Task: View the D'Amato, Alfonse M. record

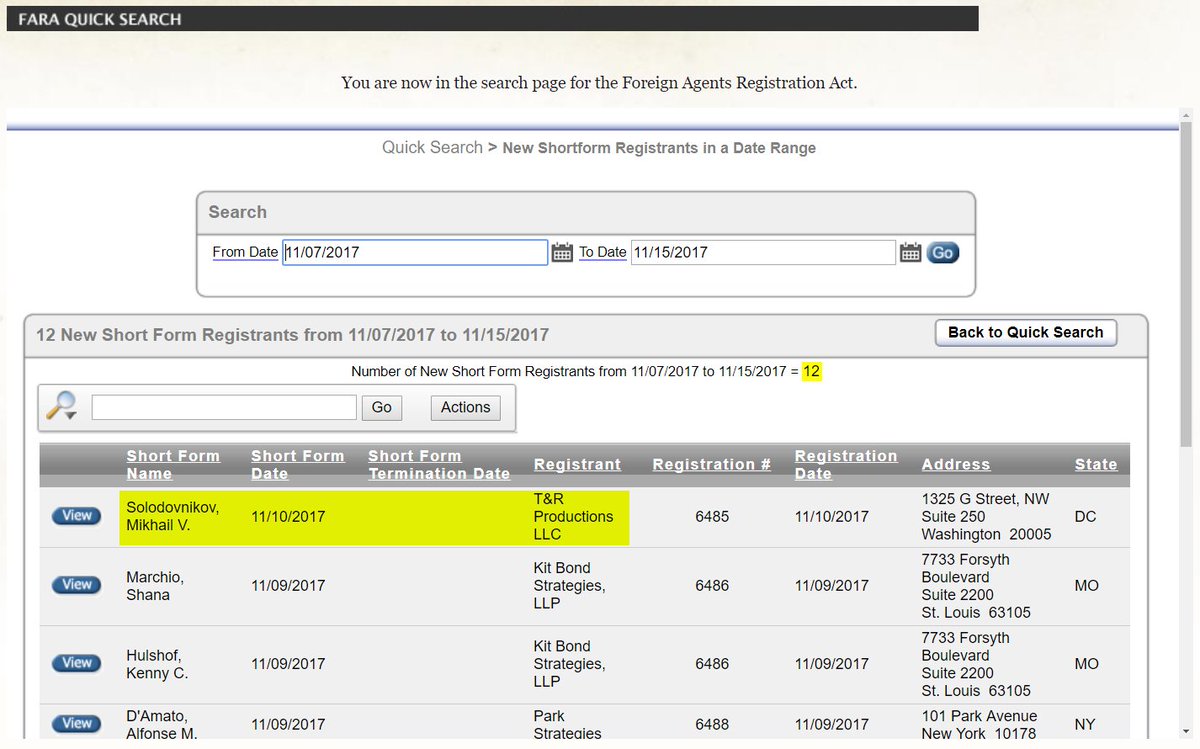Action: (77, 723)
